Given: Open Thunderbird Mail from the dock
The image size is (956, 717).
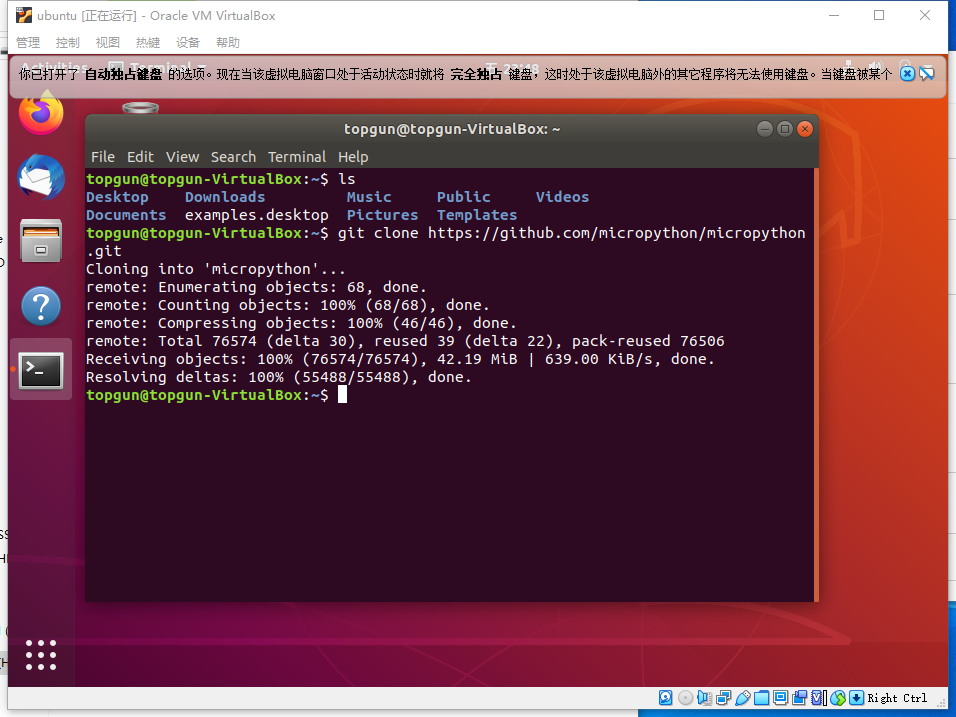Looking at the screenshot, I should tap(41, 177).
